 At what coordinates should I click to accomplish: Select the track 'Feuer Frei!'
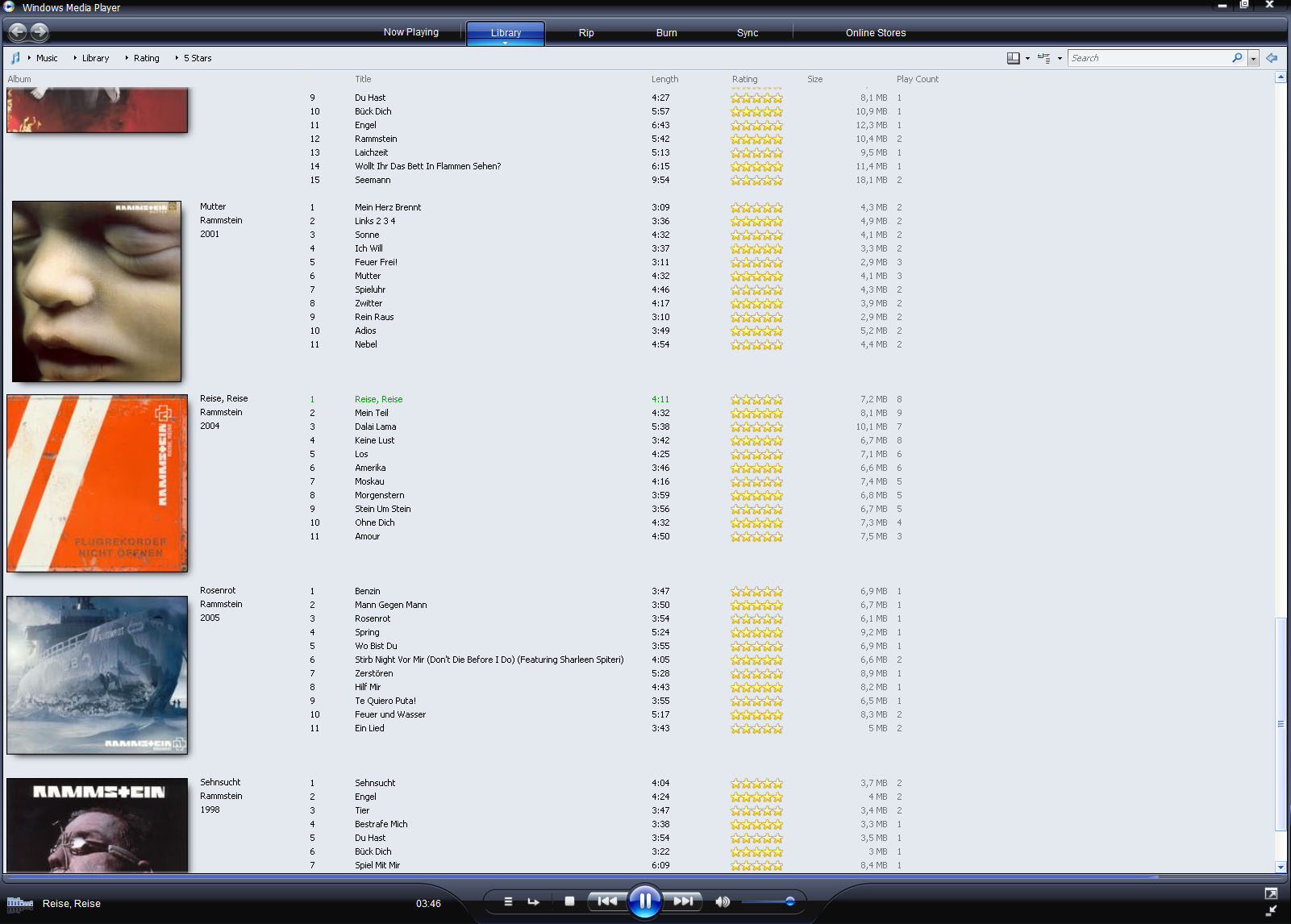click(376, 262)
